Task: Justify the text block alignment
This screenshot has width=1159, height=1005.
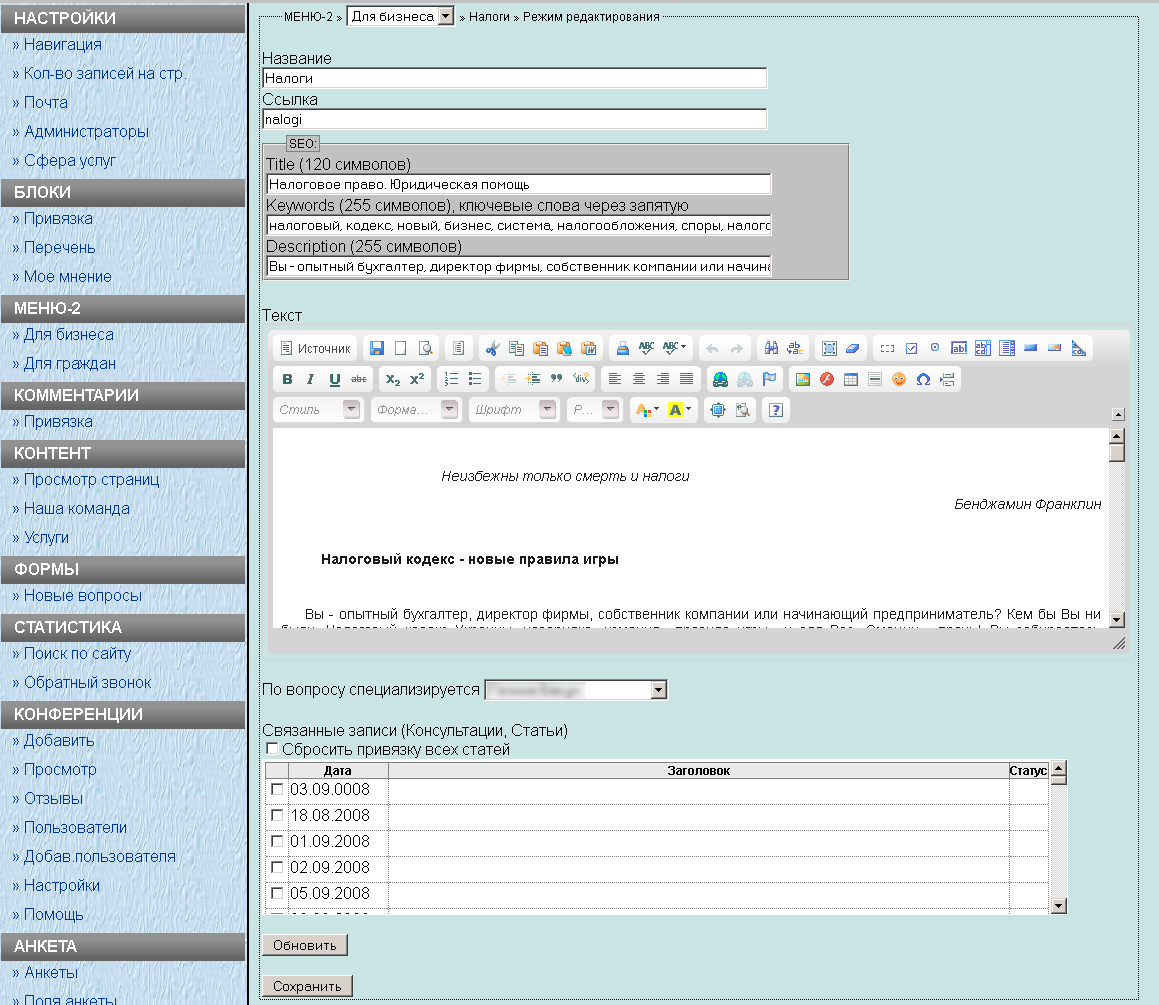Action: tap(687, 379)
